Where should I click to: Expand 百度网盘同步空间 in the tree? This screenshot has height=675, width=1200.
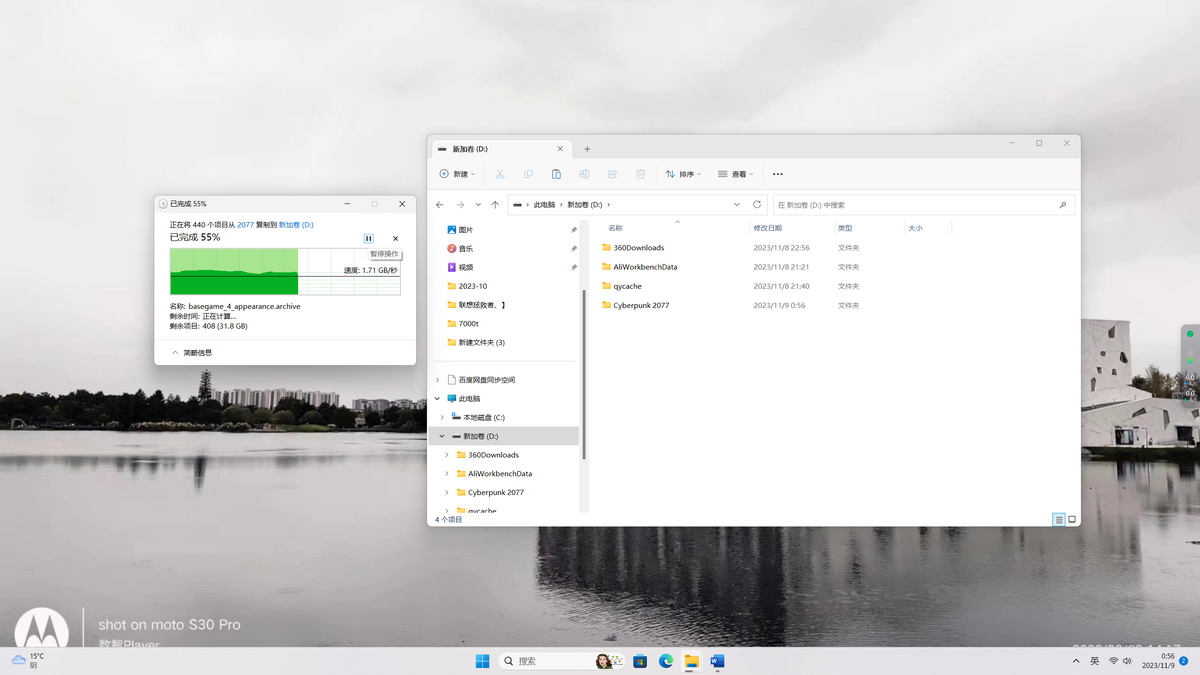pyautogui.click(x=437, y=380)
